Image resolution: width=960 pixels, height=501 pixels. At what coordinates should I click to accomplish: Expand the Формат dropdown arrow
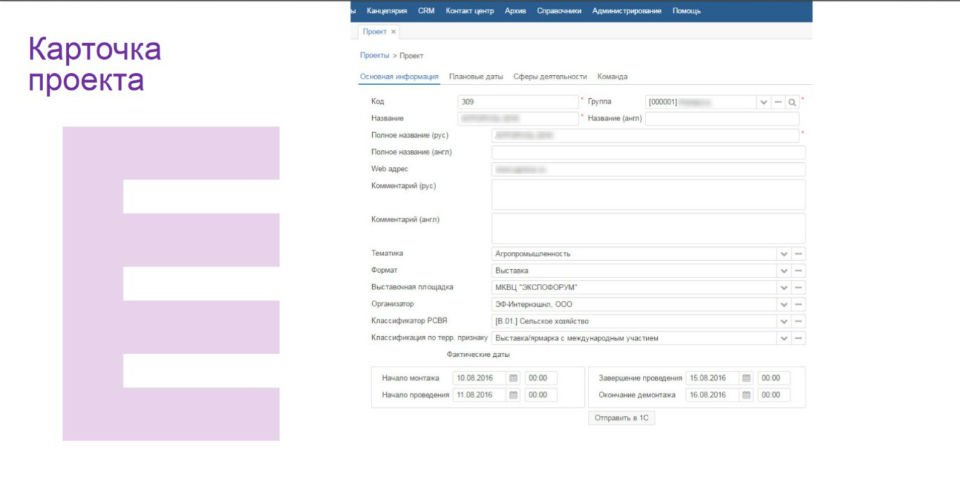pos(784,271)
